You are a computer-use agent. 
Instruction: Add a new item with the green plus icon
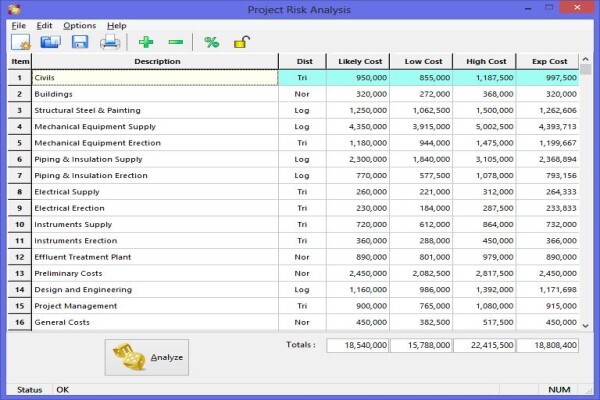146,42
